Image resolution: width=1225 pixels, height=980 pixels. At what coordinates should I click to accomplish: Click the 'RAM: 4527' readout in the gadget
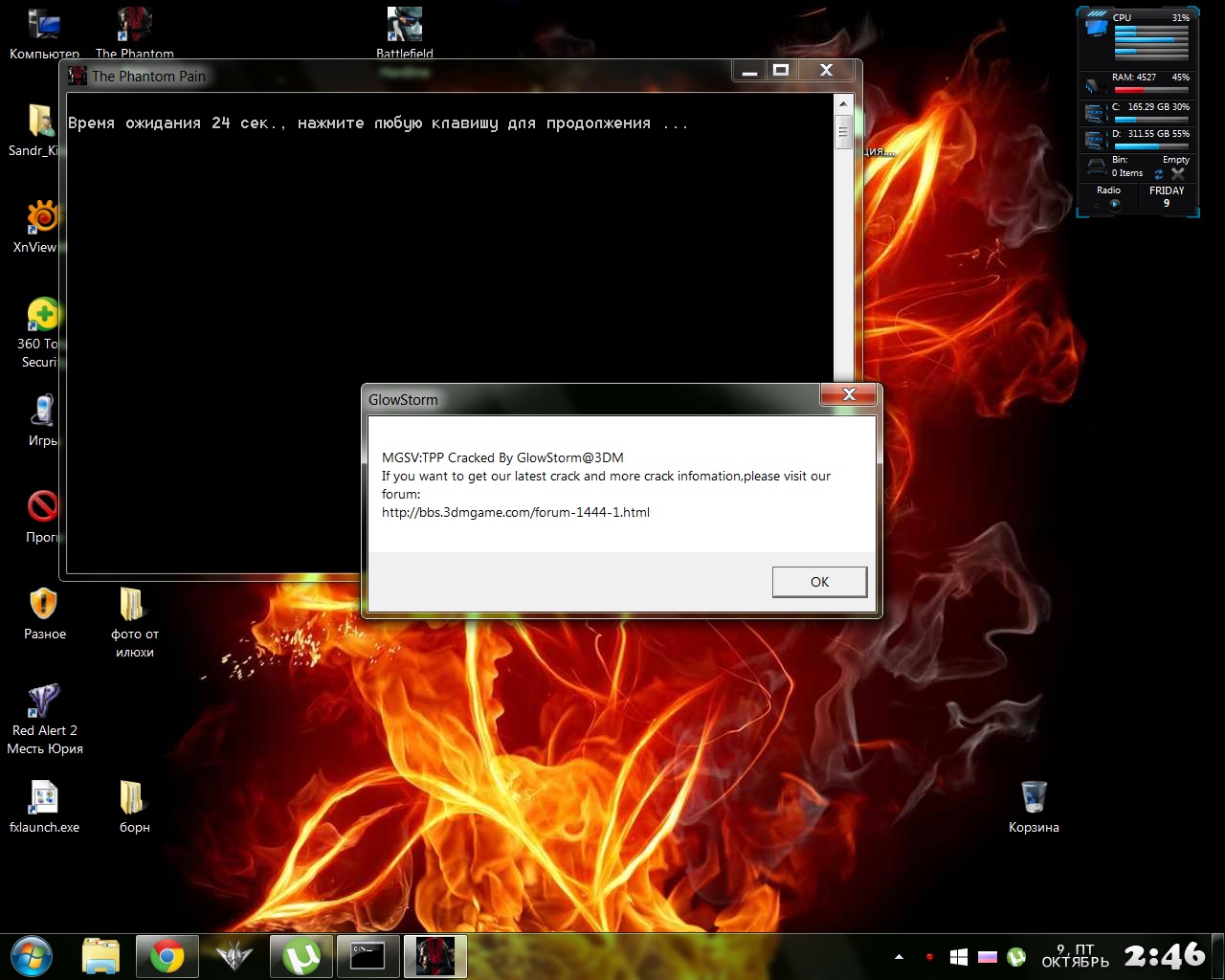1134,78
